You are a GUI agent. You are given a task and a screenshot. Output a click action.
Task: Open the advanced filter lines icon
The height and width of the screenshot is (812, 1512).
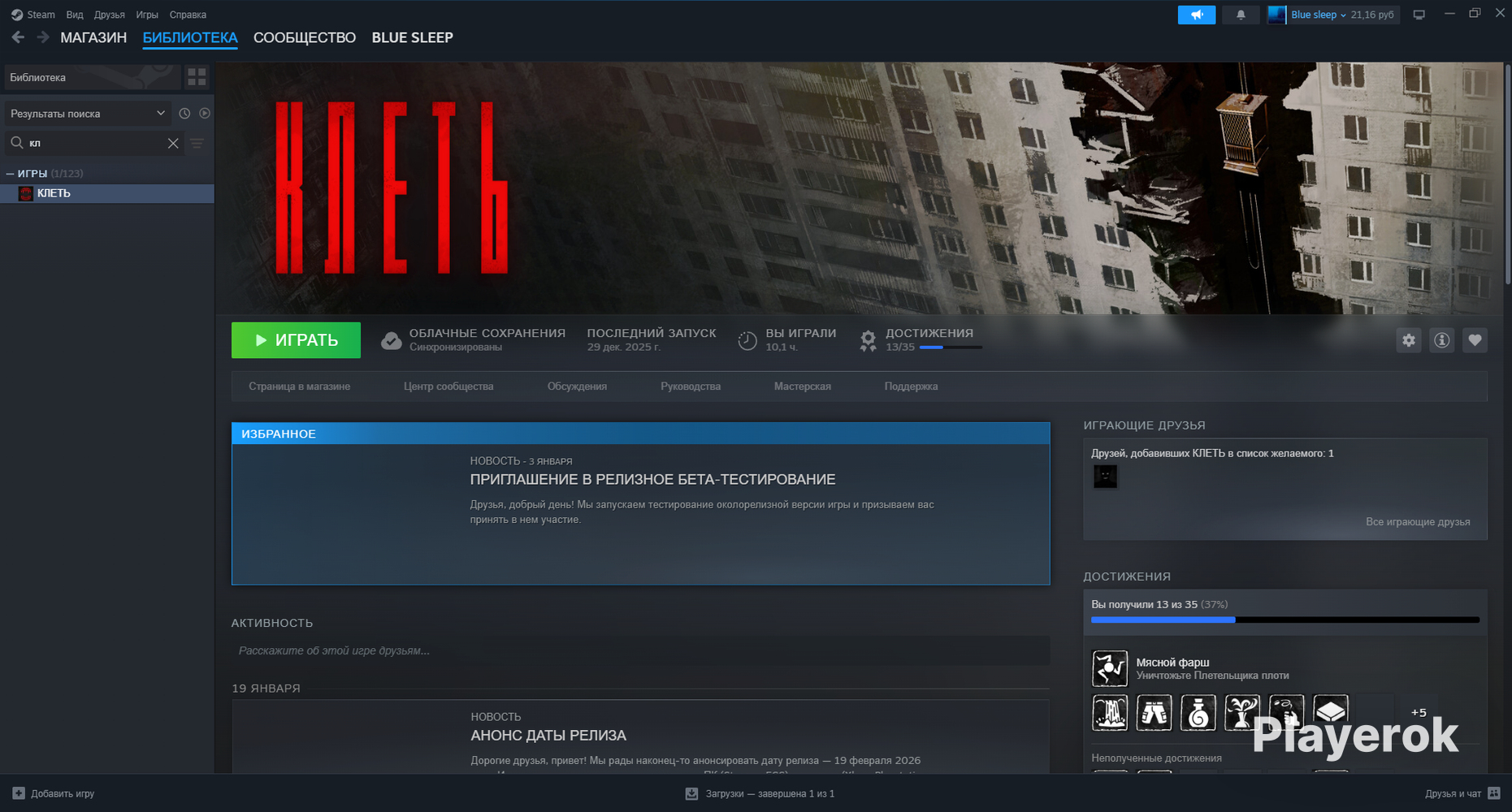pos(197,143)
